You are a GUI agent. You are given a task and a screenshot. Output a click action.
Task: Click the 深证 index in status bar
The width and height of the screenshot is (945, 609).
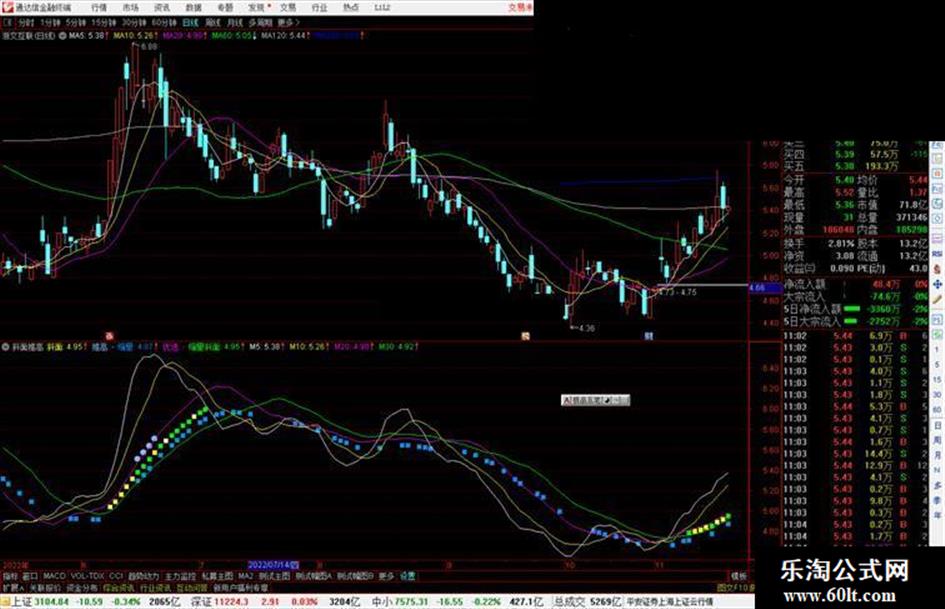(x=201, y=601)
